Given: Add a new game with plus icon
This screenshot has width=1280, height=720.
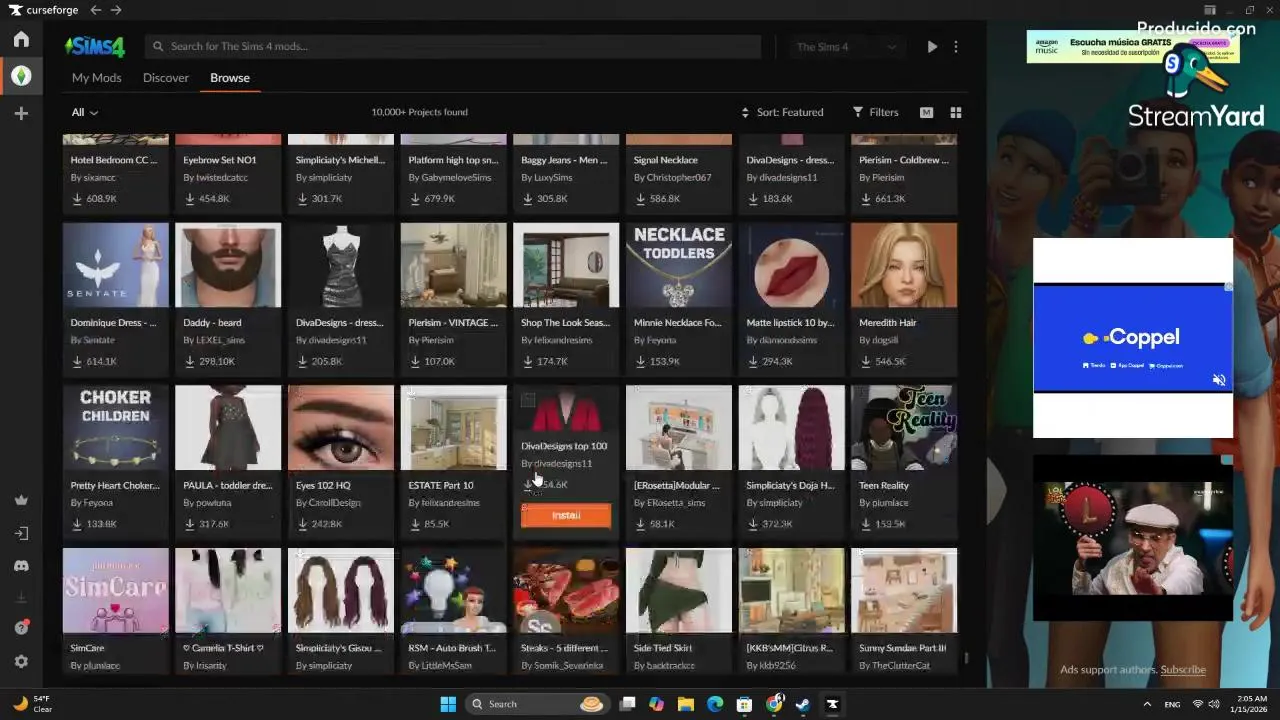Looking at the screenshot, I should (x=21, y=114).
